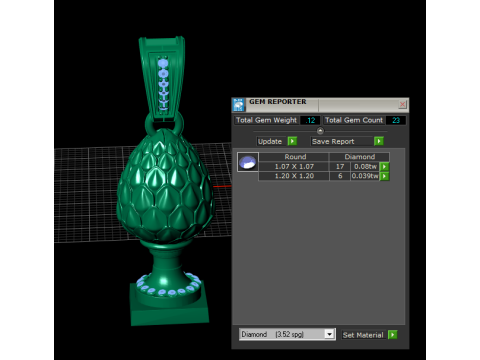Click the gem count cell showing 6
This screenshot has width=480, height=360.
340,176
